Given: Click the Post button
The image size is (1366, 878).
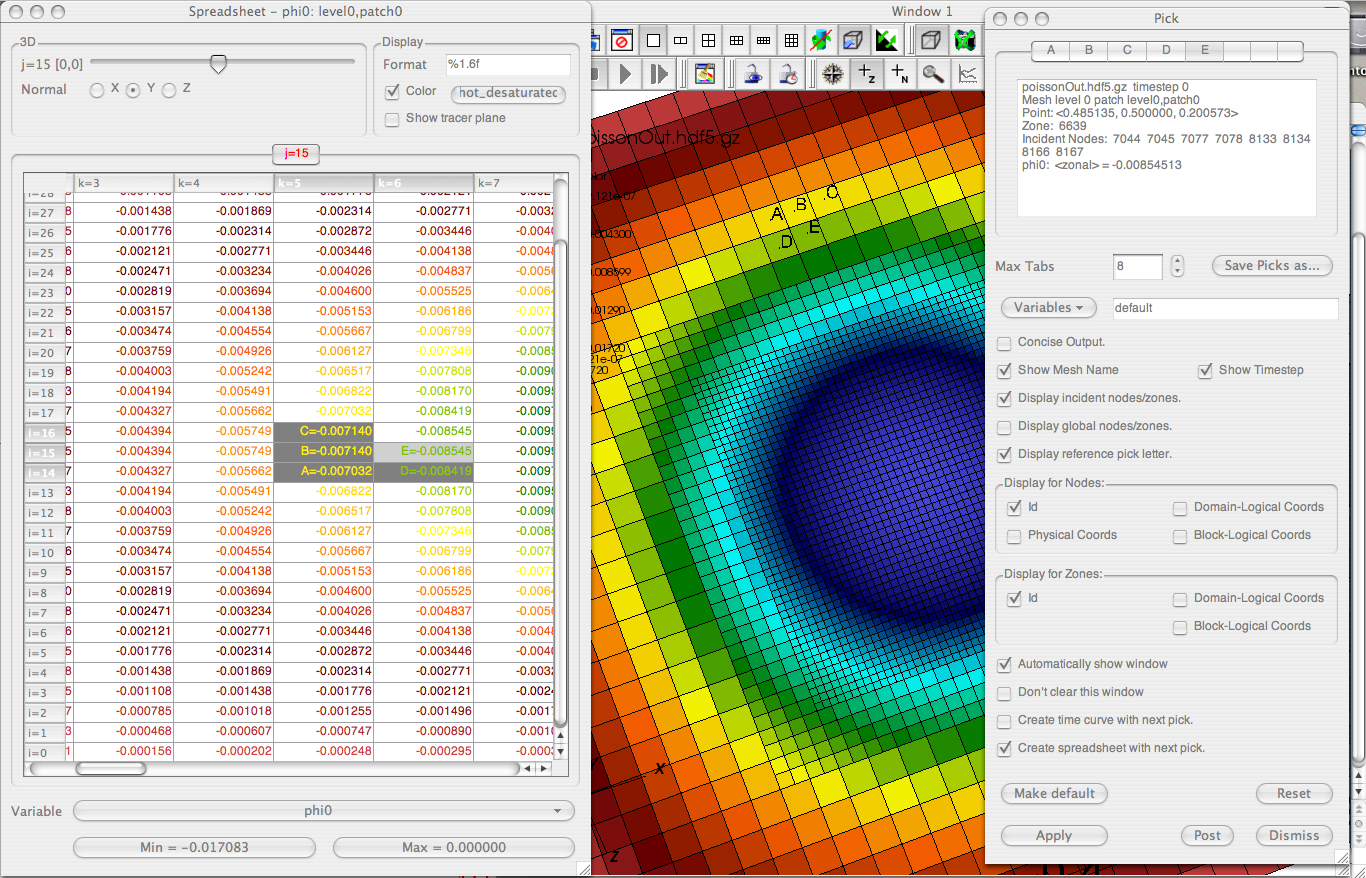Looking at the screenshot, I should coord(1207,836).
